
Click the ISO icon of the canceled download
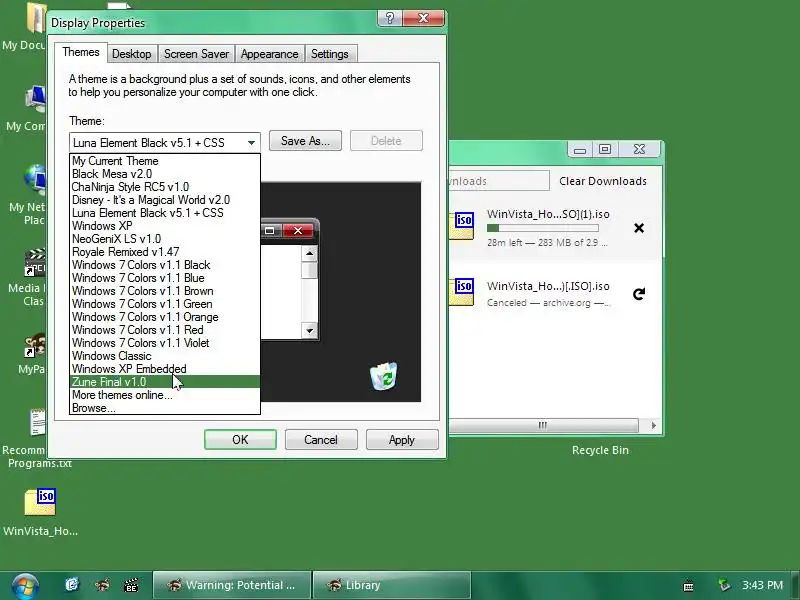pyautogui.click(x=462, y=292)
